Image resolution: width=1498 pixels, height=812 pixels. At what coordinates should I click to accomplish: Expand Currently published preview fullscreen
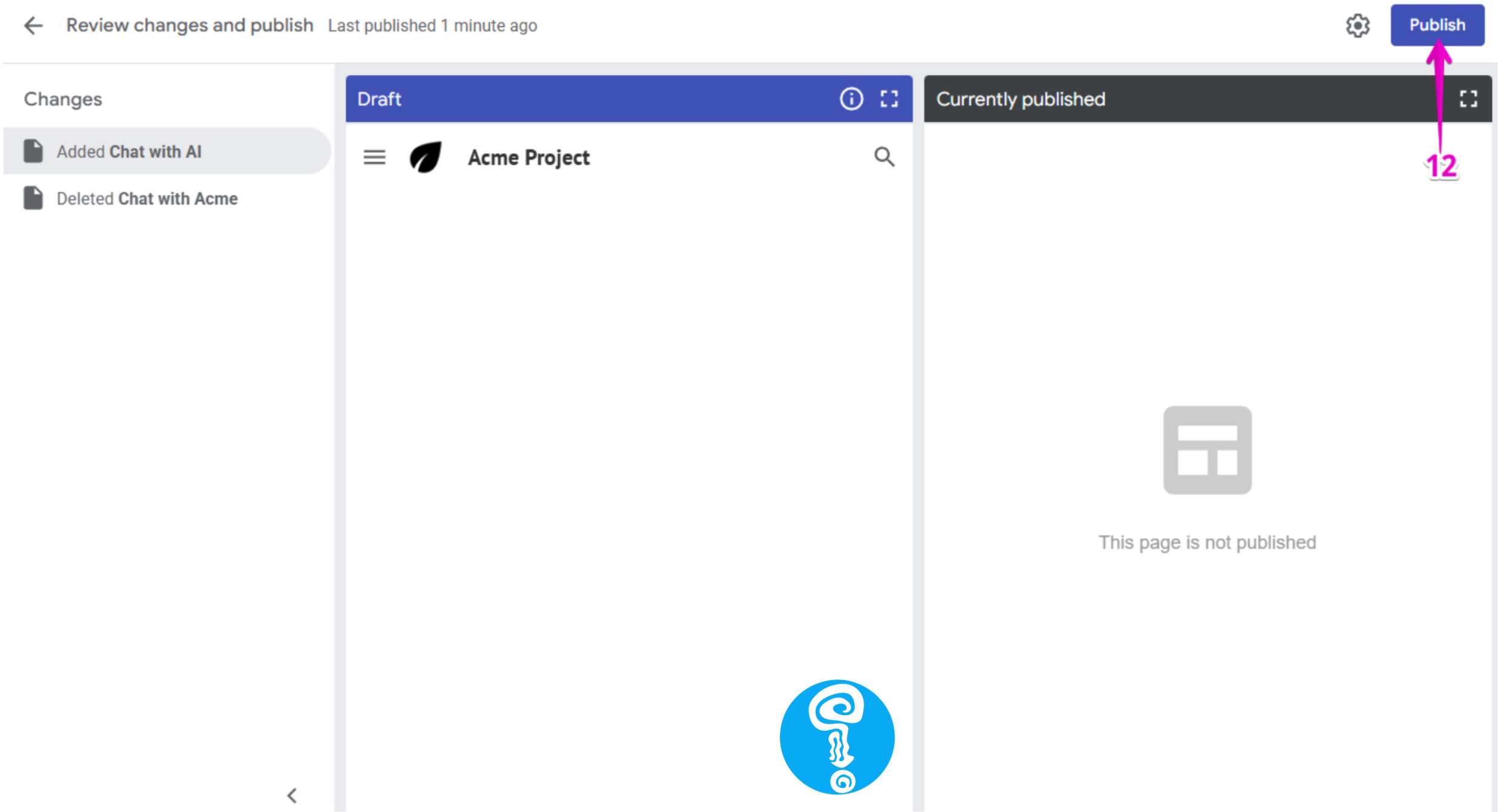click(x=1468, y=99)
